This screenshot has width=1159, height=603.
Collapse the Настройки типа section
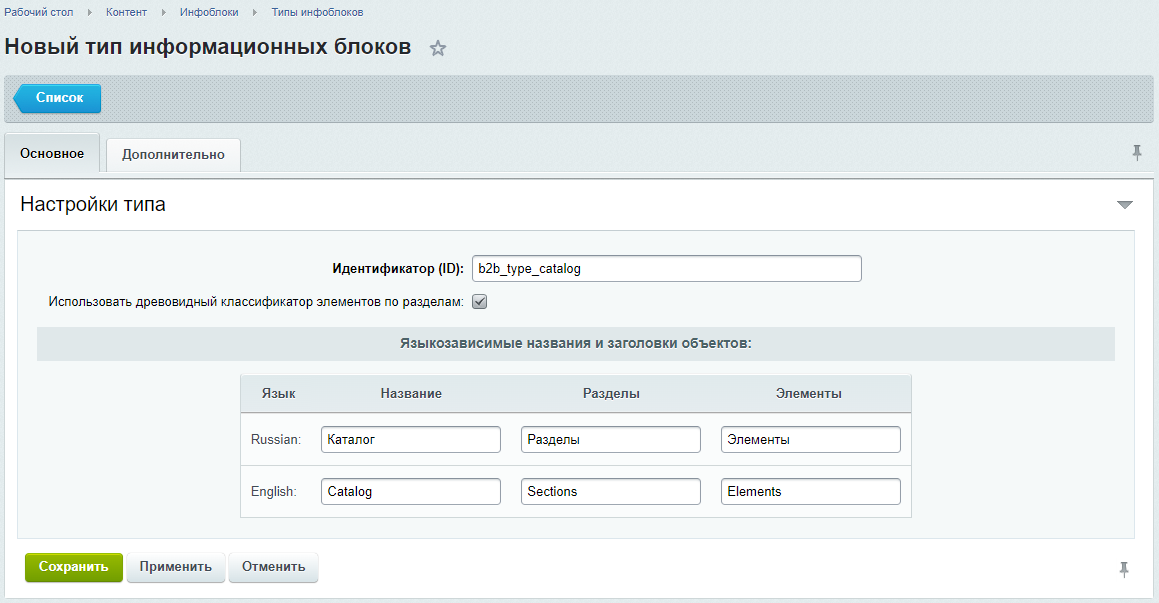pyautogui.click(x=1124, y=205)
